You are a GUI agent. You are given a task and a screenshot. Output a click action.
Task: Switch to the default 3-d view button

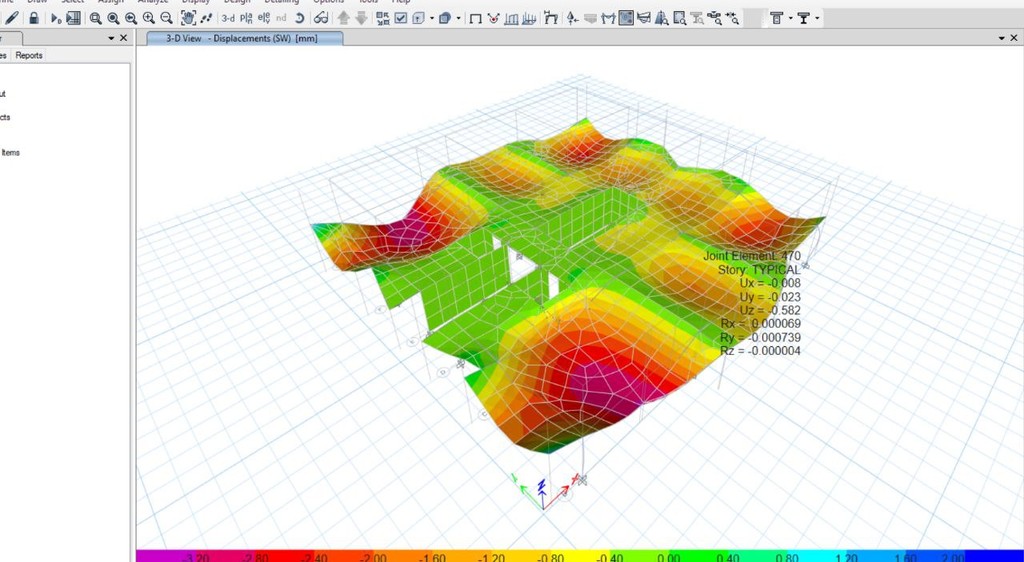point(228,18)
